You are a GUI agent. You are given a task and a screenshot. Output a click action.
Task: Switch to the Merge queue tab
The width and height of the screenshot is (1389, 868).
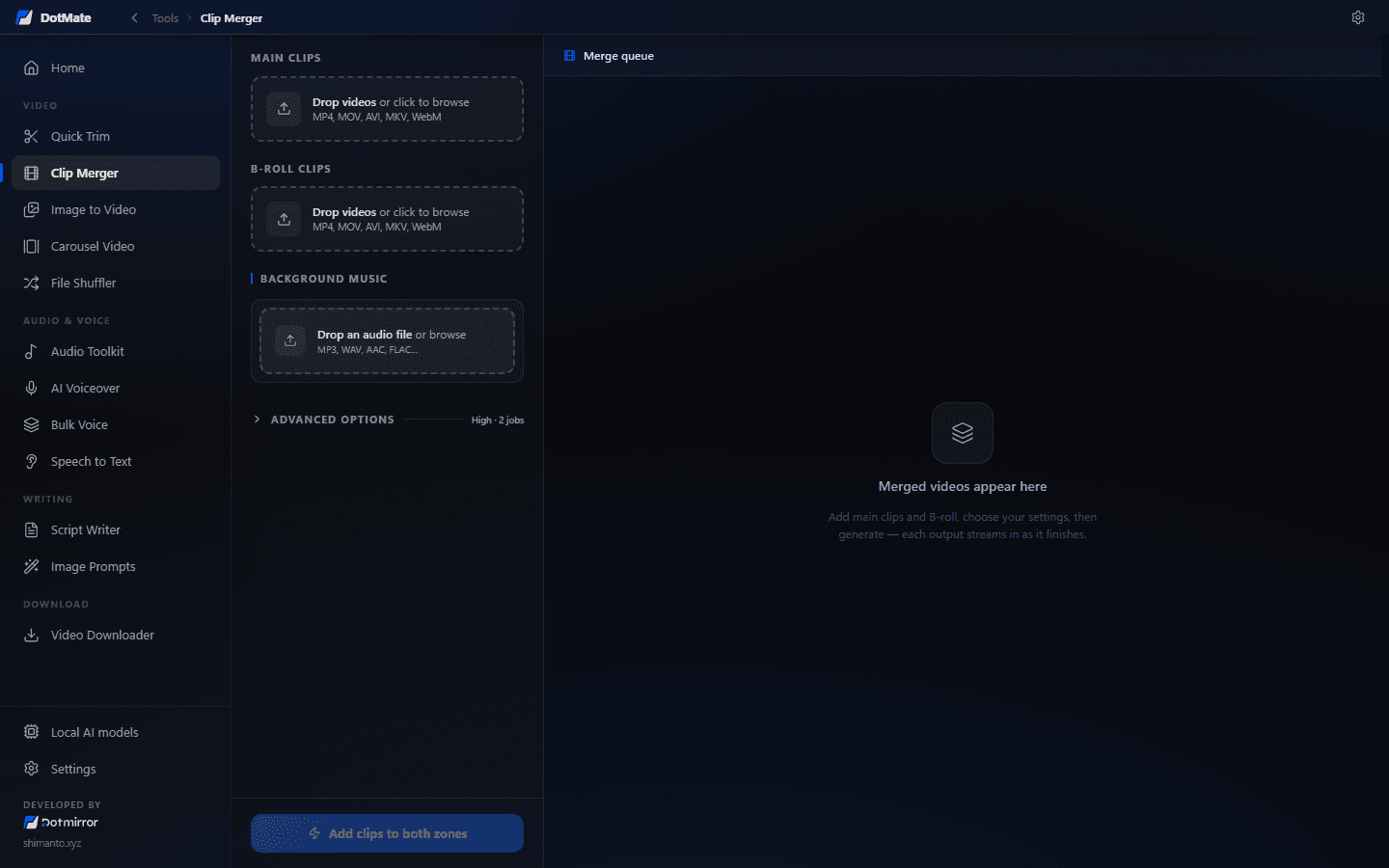click(x=609, y=56)
